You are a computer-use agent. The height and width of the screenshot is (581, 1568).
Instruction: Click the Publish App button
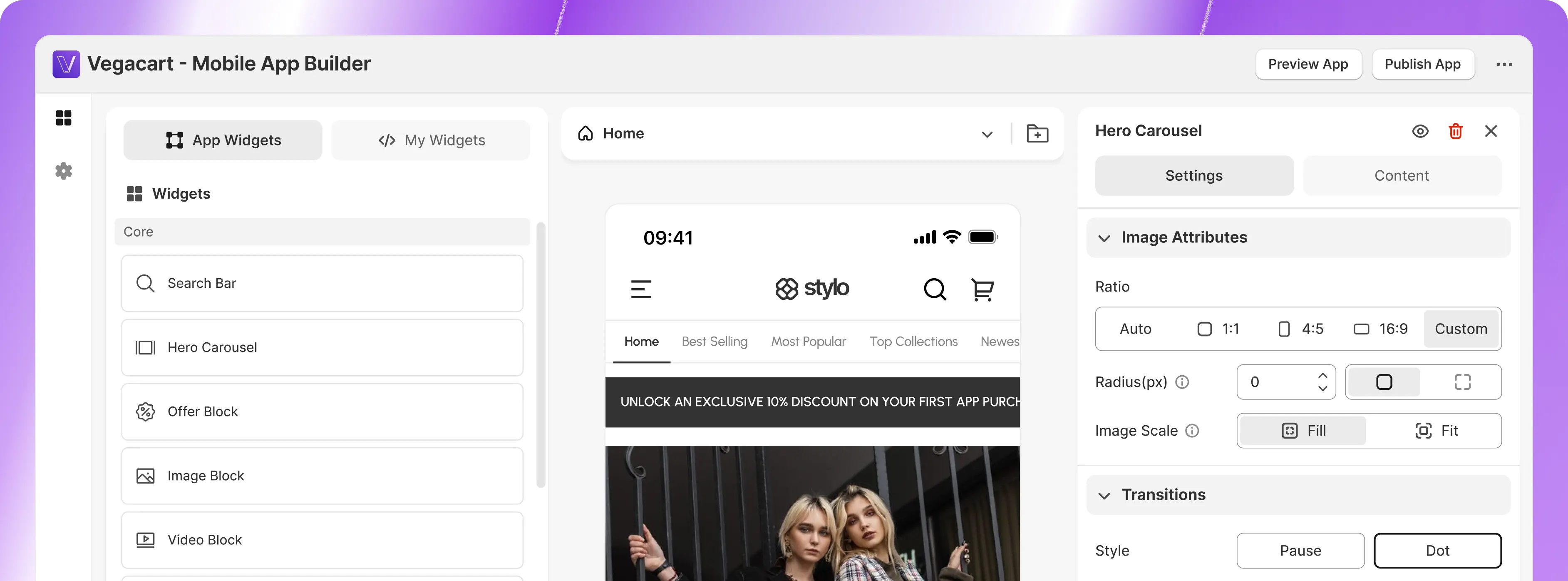(1422, 64)
